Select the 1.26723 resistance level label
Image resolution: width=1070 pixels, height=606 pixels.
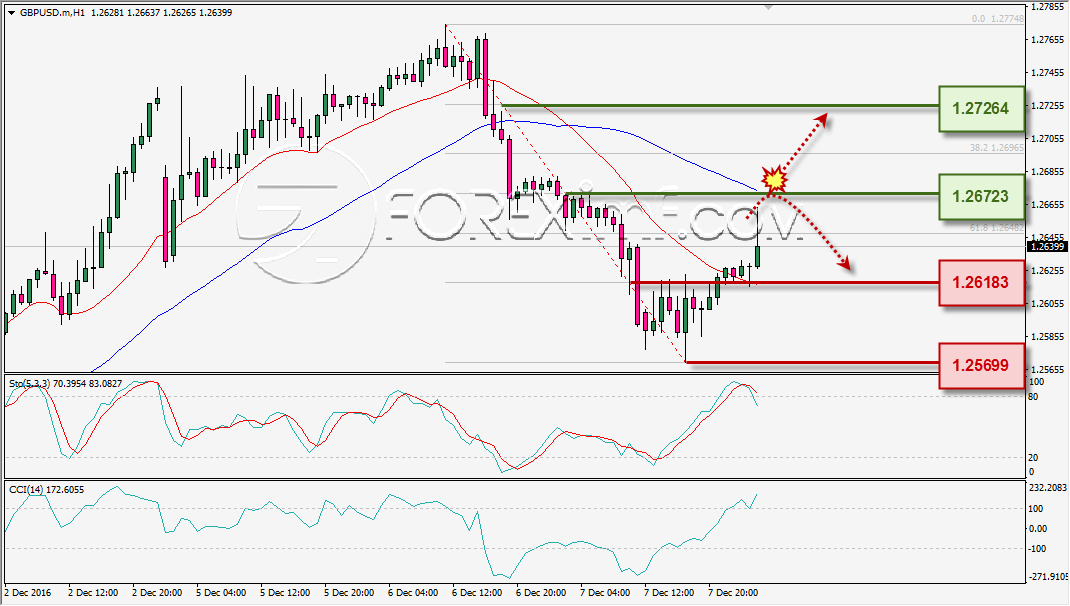coord(981,197)
